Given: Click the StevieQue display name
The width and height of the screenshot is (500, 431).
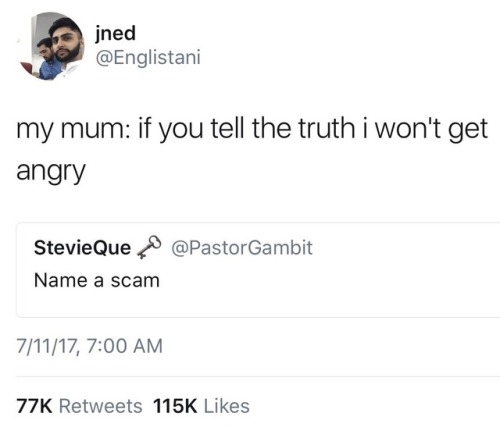Looking at the screenshot, I should pos(82,248).
